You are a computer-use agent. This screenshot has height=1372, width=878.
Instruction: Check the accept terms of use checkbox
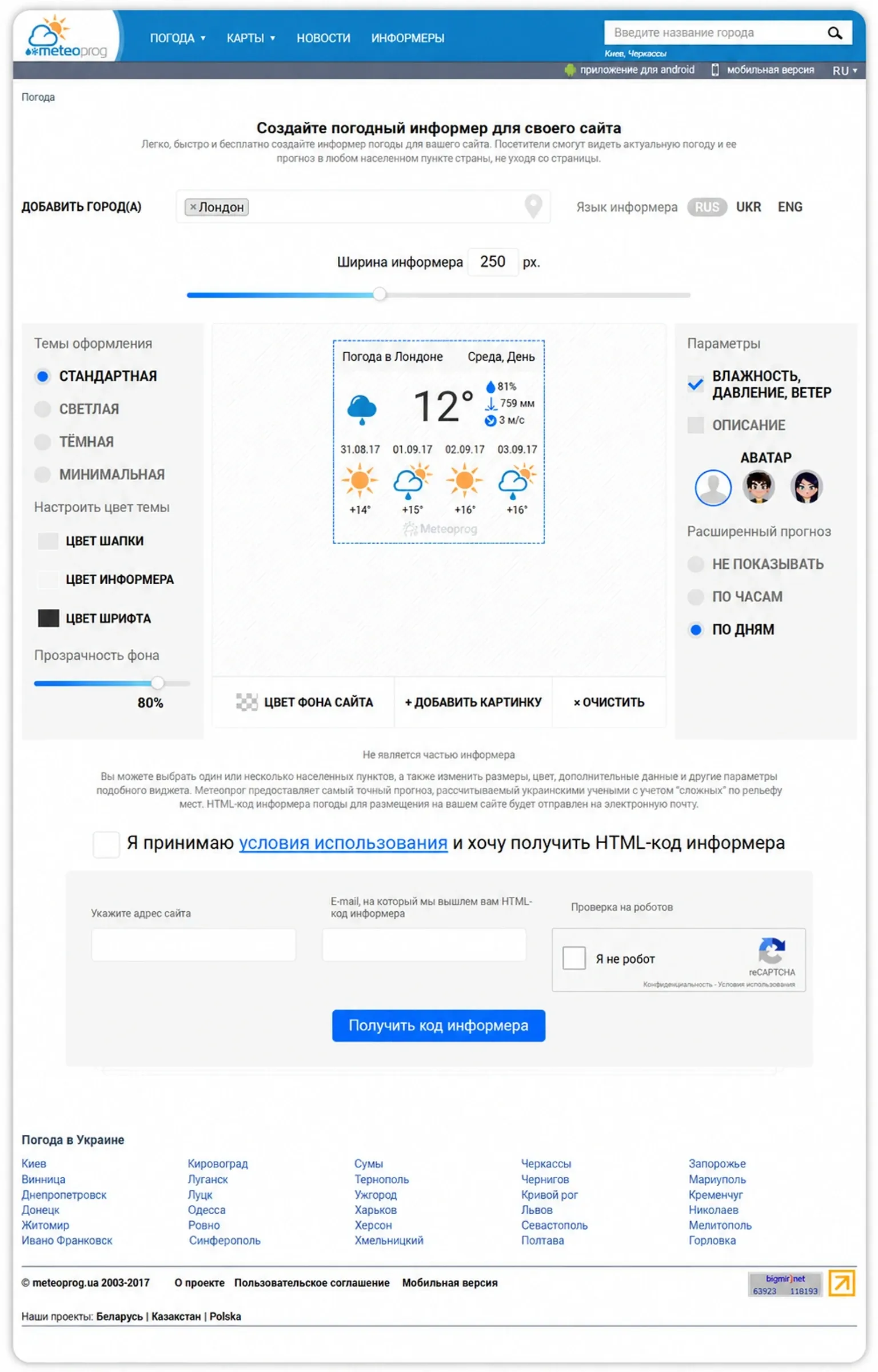coord(106,844)
